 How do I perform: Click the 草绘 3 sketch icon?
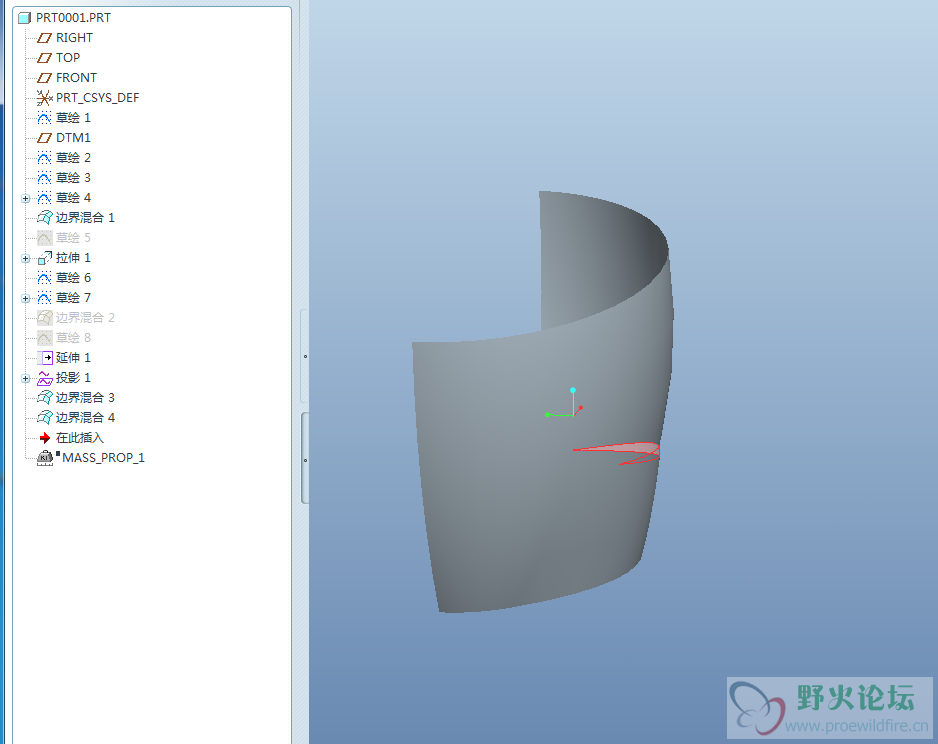click(44, 178)
